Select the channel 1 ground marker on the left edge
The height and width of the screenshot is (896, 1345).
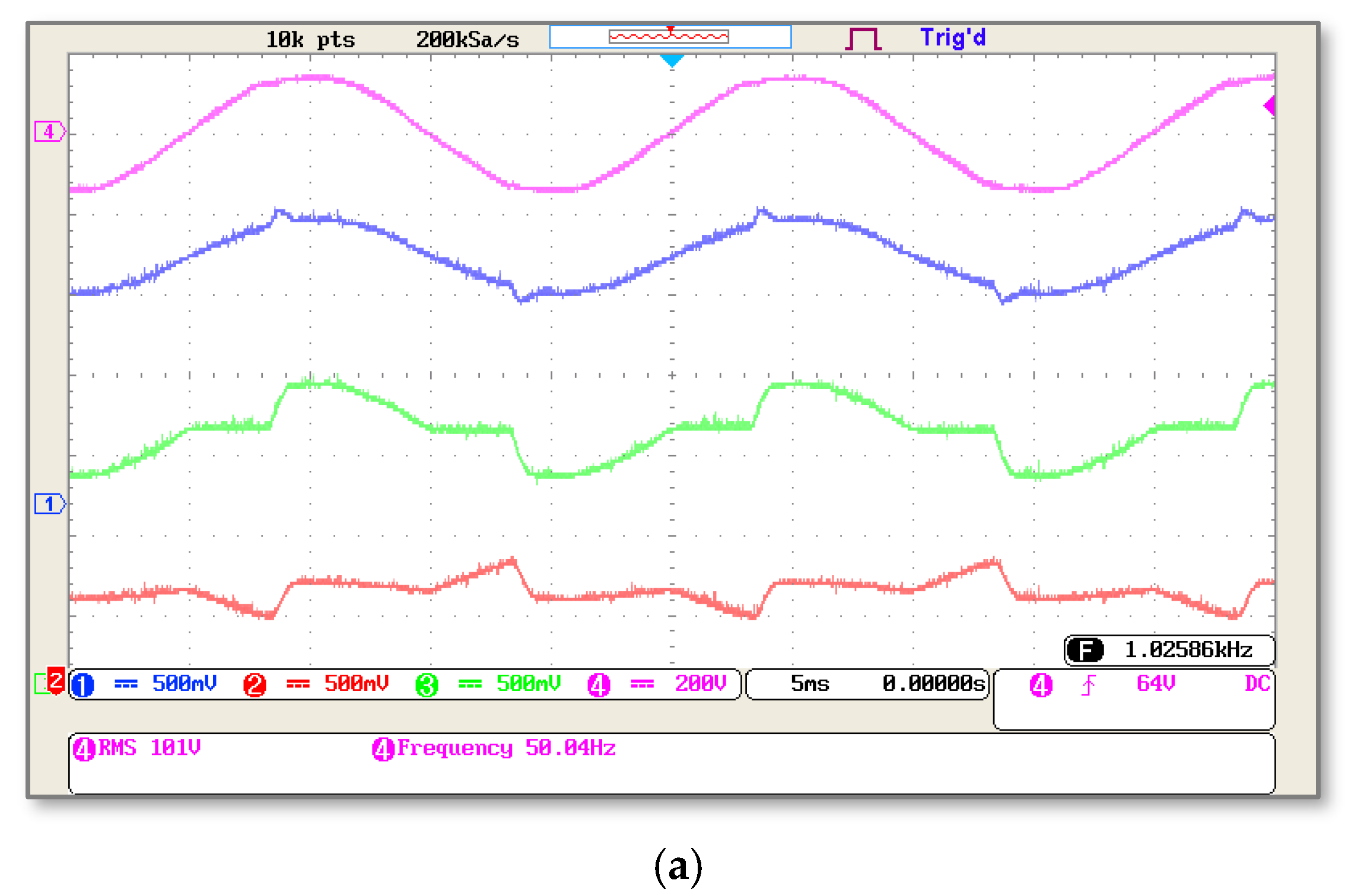pyautogui.click(x=50, y=504)
